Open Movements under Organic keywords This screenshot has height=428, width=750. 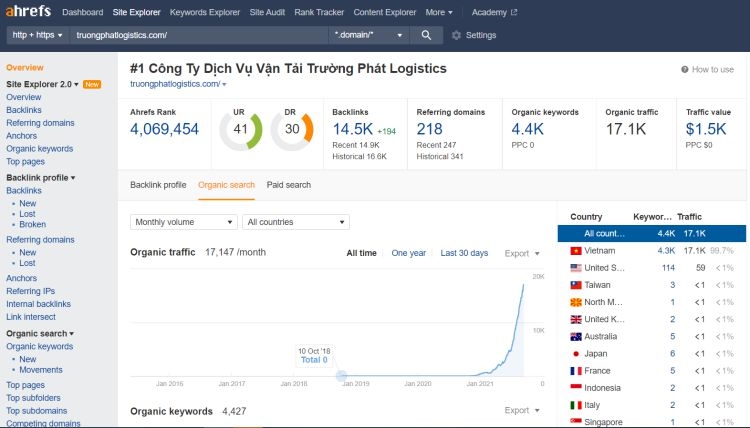[x=41, y=370]
